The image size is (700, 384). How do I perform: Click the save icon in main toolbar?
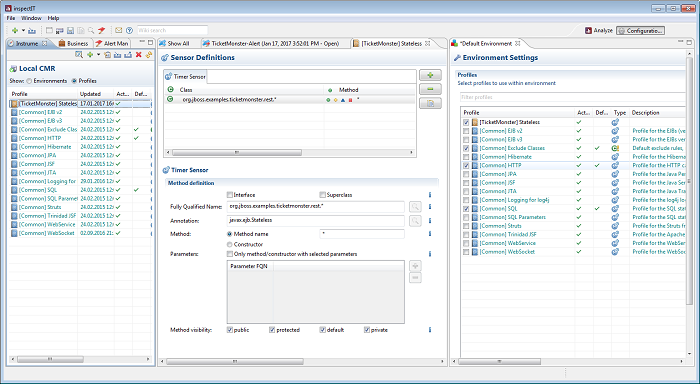click(x=70, y=30)
